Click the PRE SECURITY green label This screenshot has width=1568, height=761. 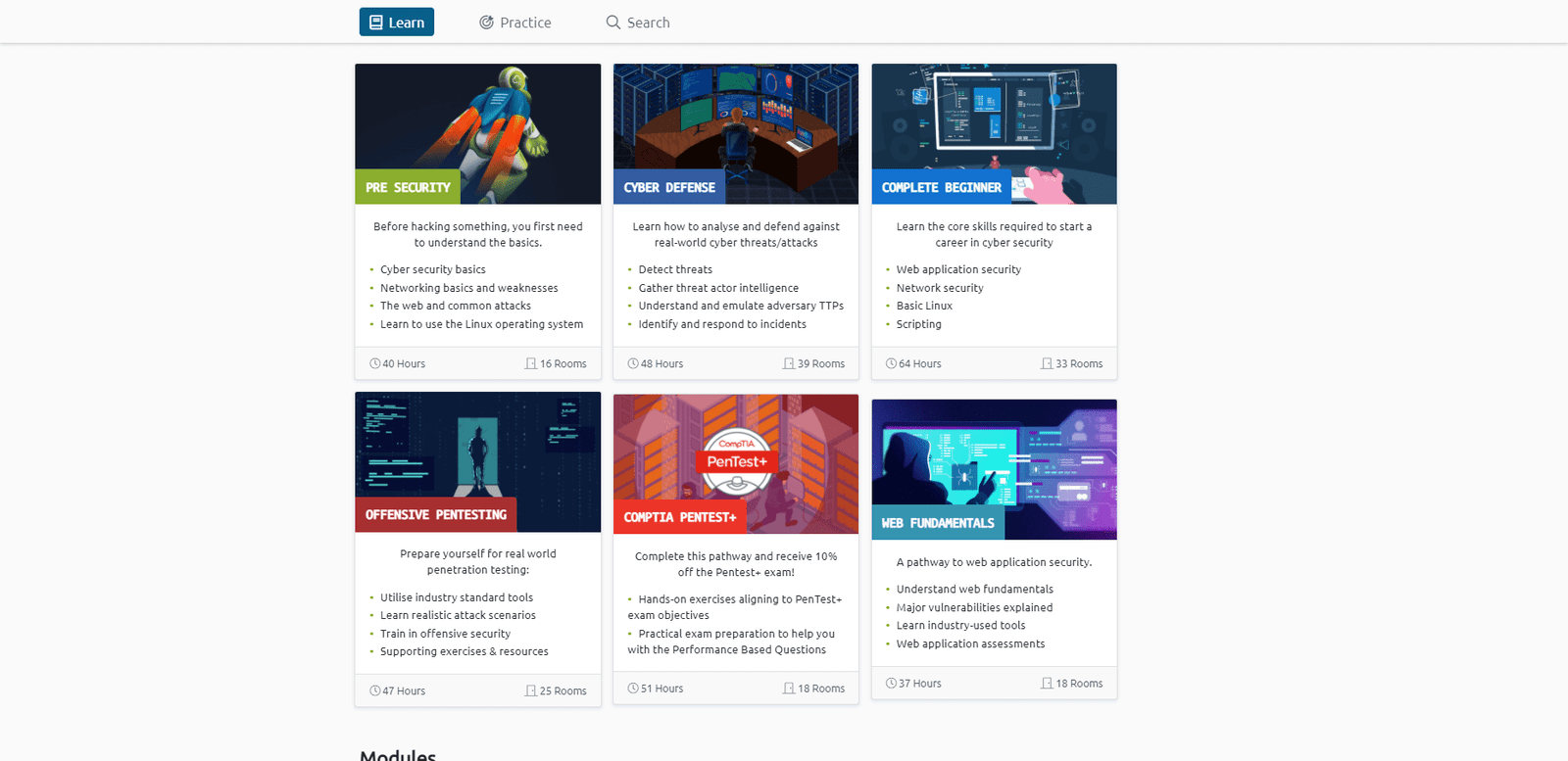pos(408,187)
